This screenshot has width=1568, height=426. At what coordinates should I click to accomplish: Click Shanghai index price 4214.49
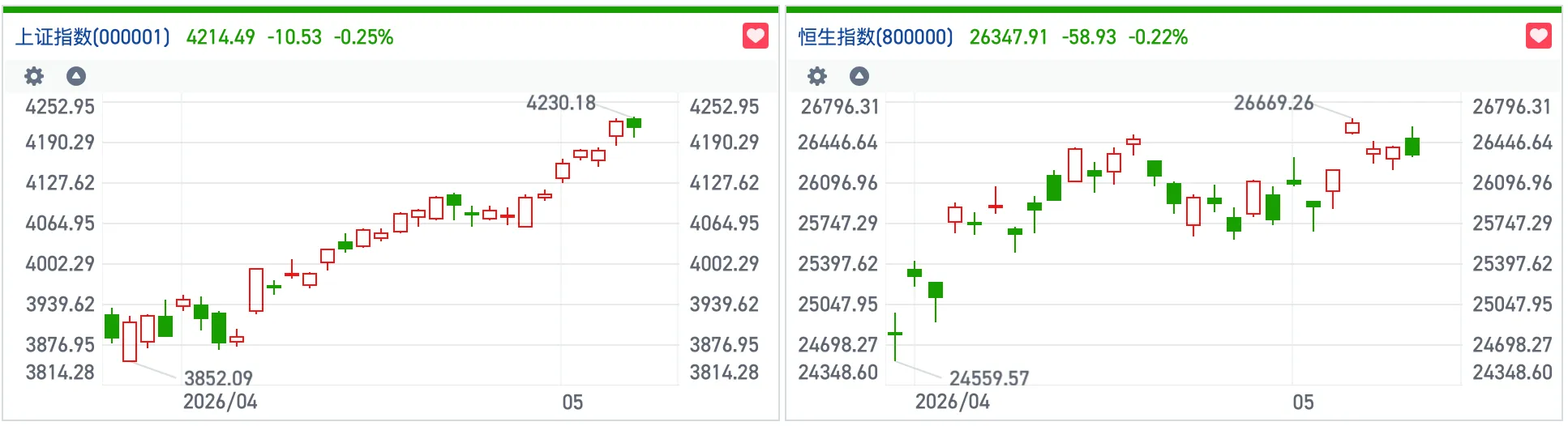click(x=221, y=37)
